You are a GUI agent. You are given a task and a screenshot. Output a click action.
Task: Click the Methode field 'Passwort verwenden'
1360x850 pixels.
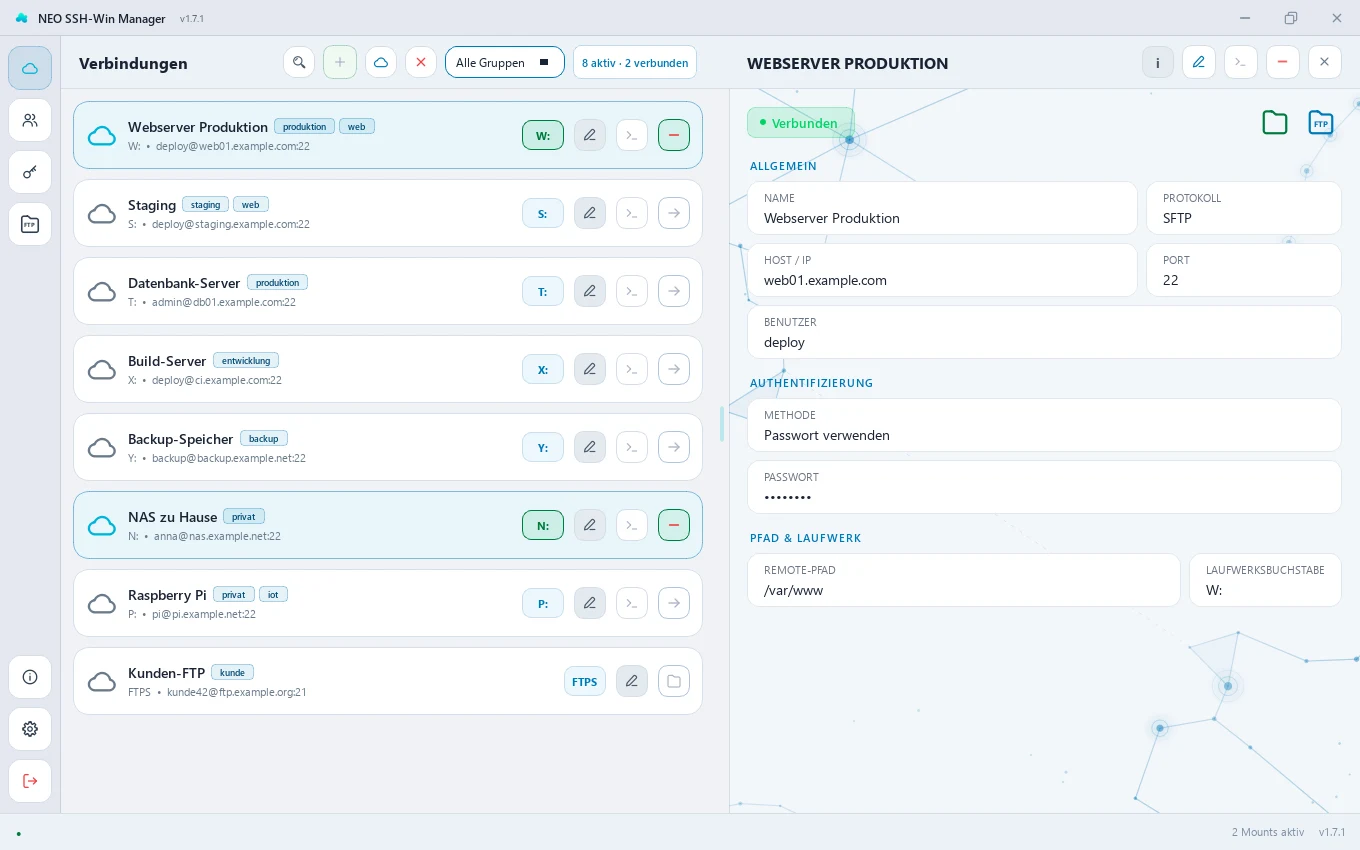1044,425
